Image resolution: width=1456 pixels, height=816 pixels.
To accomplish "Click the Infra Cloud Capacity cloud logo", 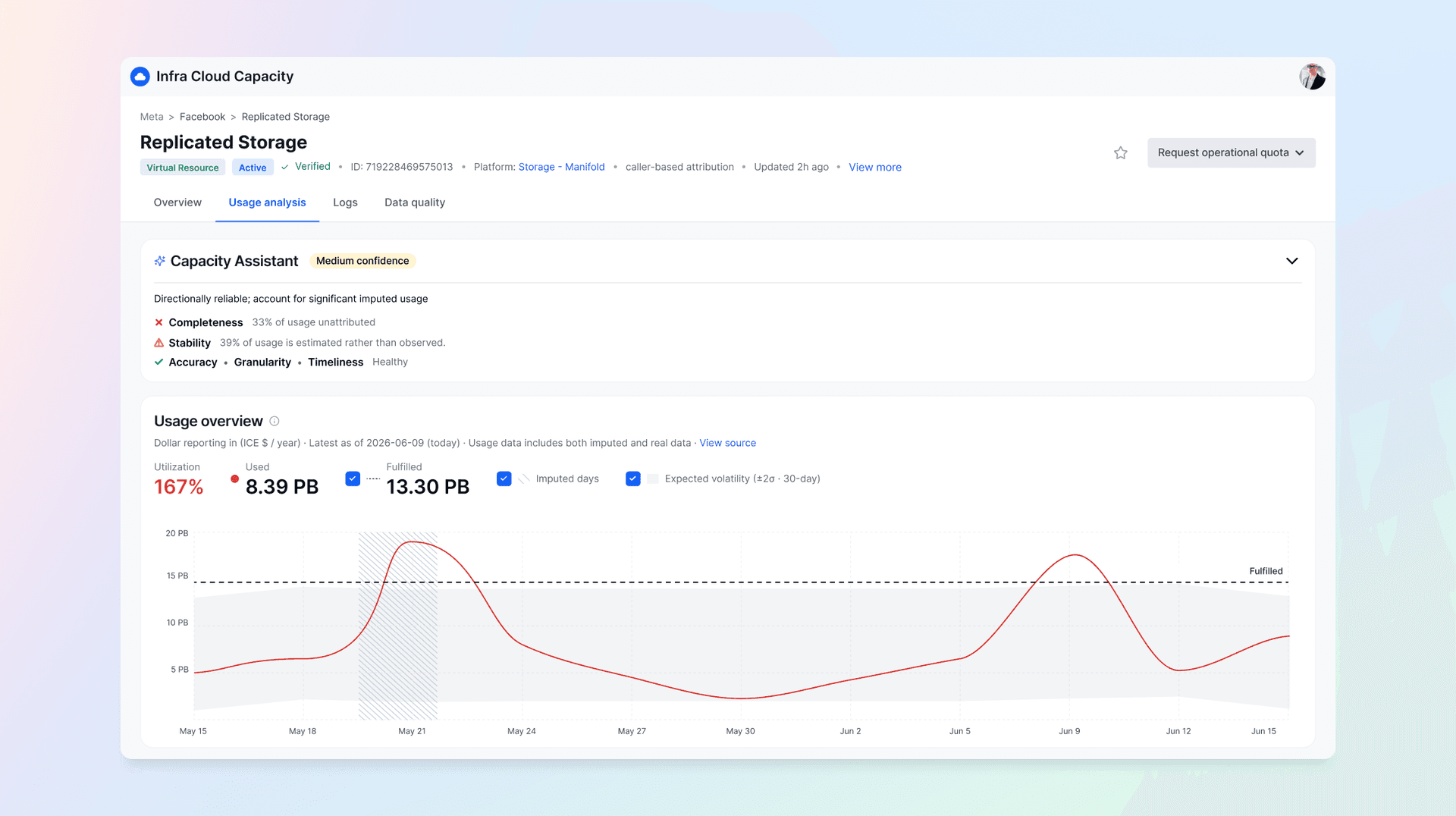I will (x=140, y=77).
